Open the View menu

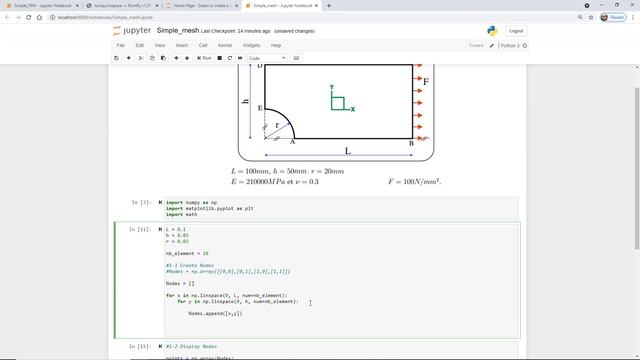point(160,45)
